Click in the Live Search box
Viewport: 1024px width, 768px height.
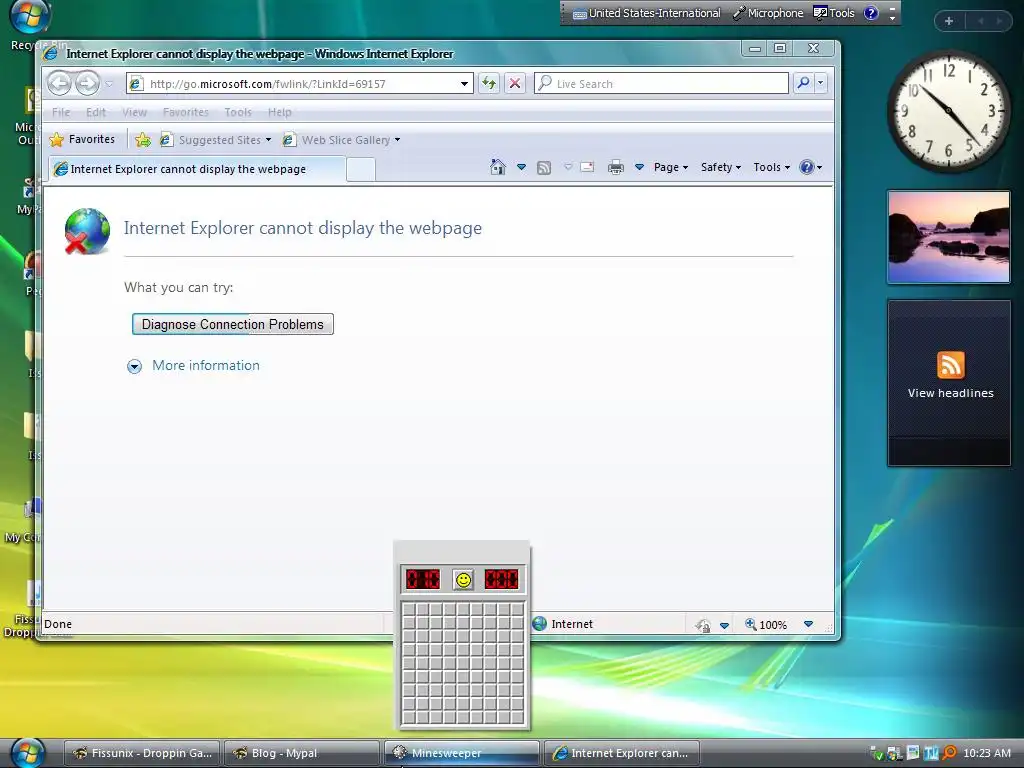pos(661,84)
